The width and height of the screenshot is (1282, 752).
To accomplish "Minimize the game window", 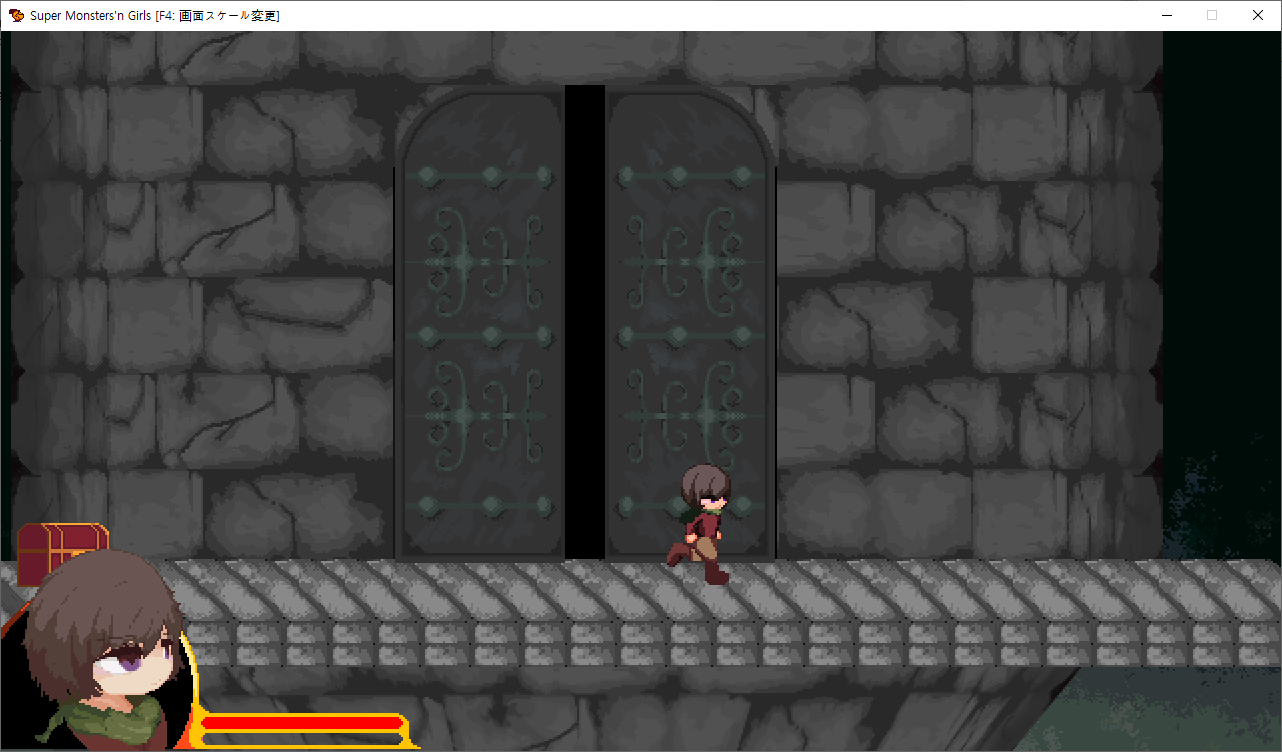I will 1166,15.
